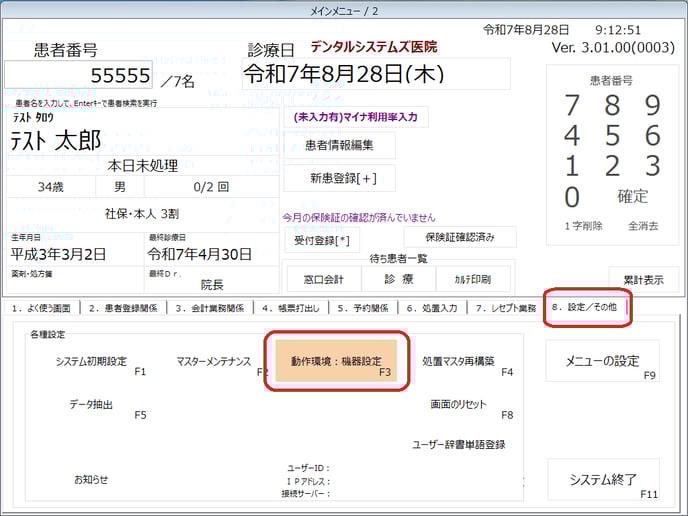Open 3.会計業務関係 tab
688x516 pixels.
[208, 308]
